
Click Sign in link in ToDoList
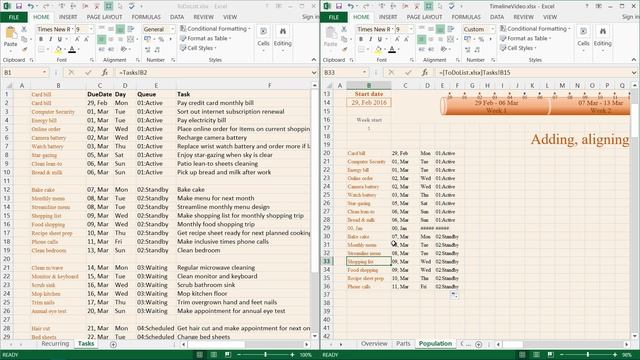click(x=310, y=17)
